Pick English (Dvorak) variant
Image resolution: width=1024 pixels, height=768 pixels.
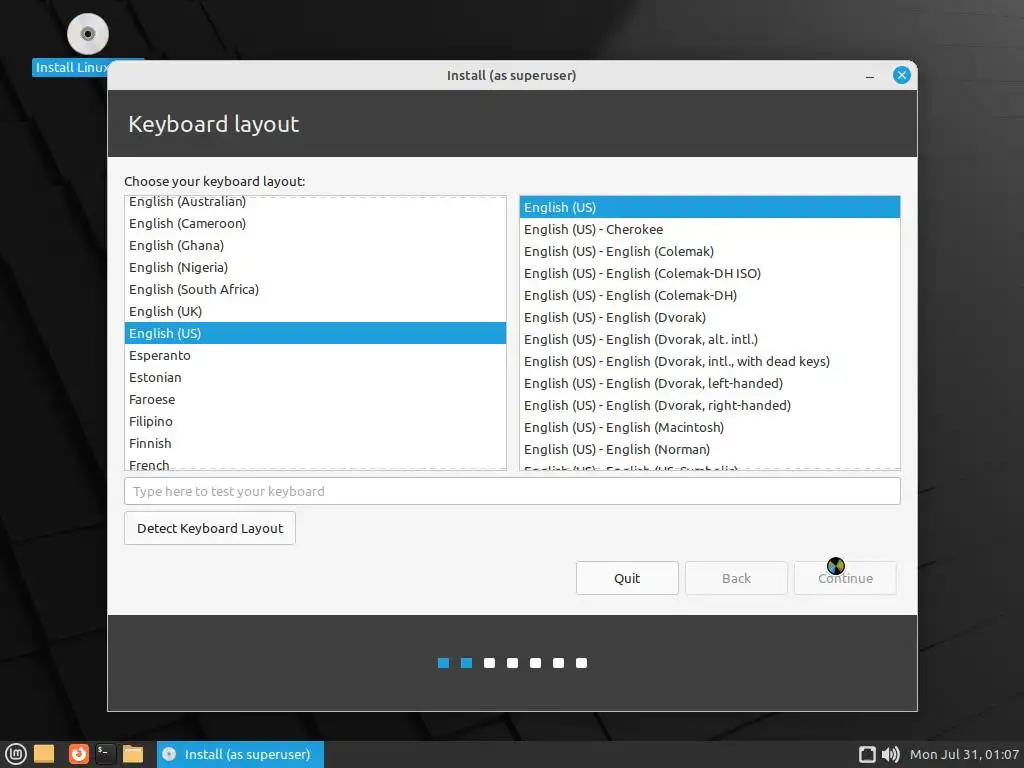pyautogui.click(x=710, y=317)
